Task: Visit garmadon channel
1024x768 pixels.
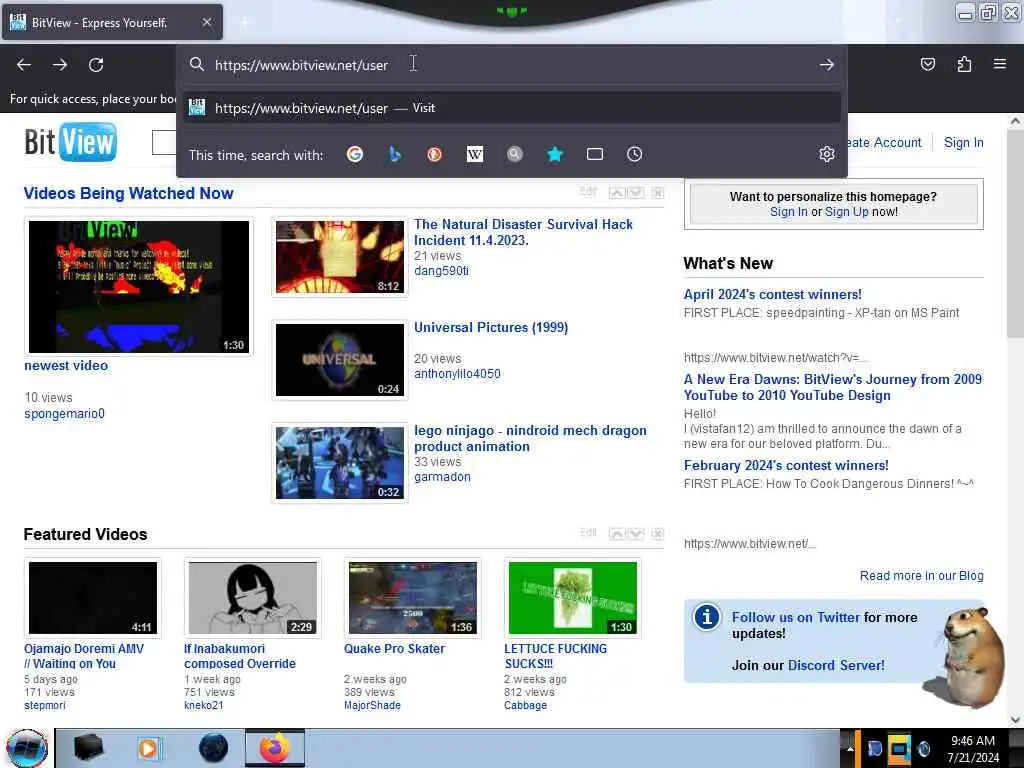Action: [x=442, y=477]
